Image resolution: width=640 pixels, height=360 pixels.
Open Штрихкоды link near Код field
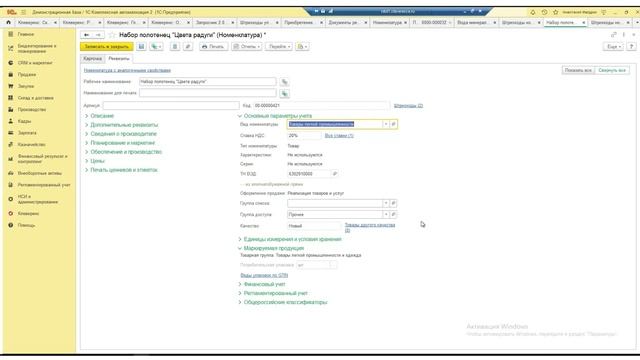coord(408,106)
